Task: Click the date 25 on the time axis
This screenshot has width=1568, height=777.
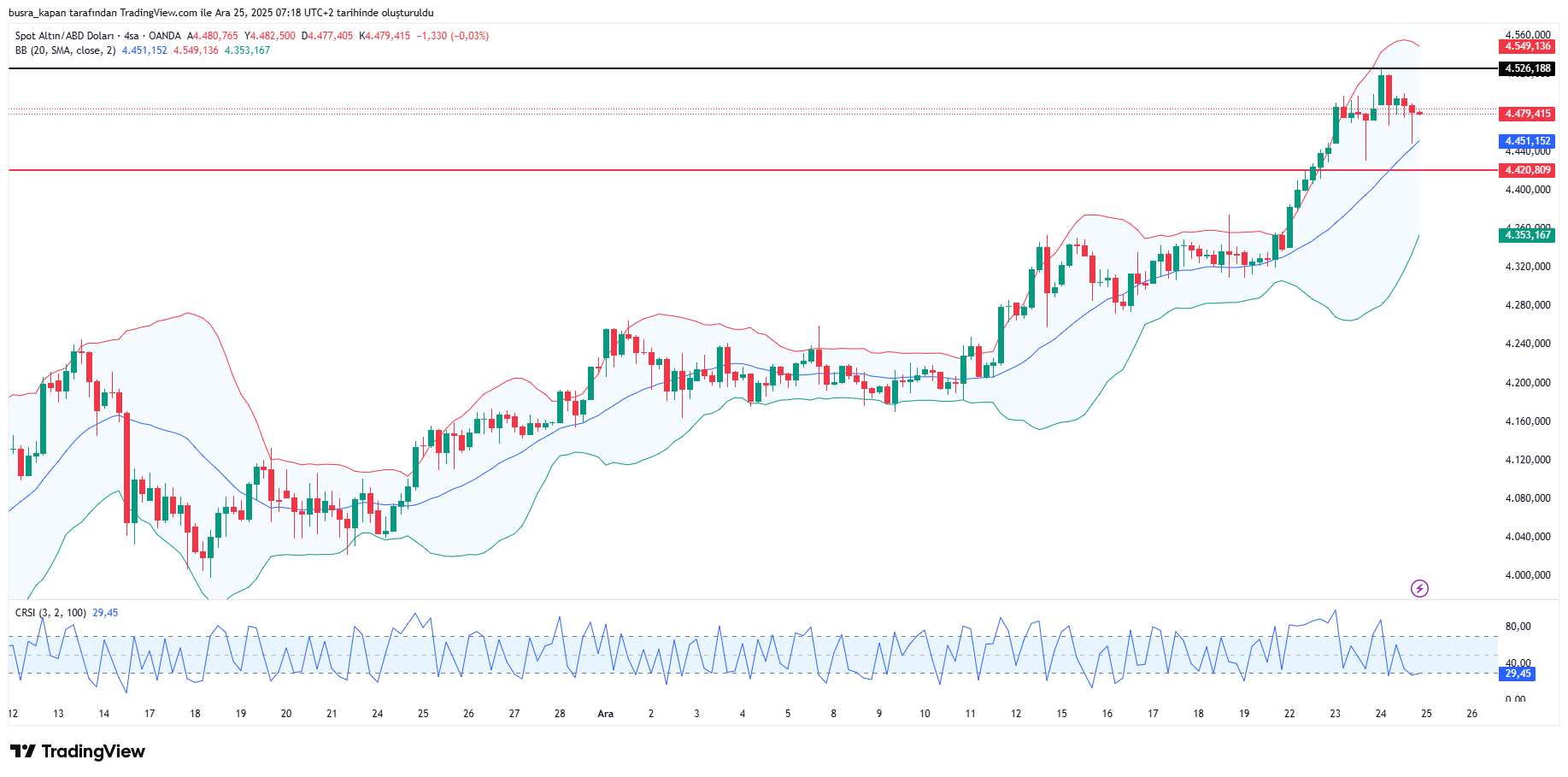Action: [1426, 714]
